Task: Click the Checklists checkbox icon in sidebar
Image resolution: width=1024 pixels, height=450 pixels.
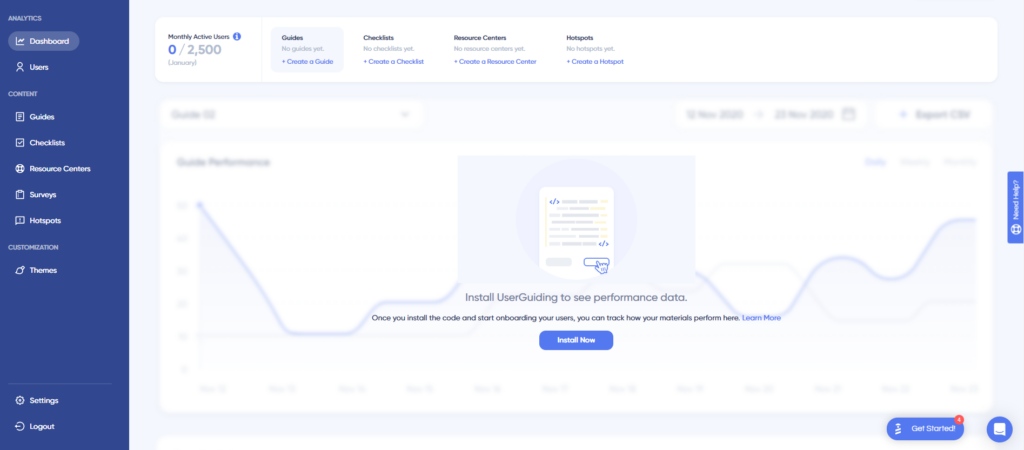Action: pyautogui.click(x=20, y=142)
